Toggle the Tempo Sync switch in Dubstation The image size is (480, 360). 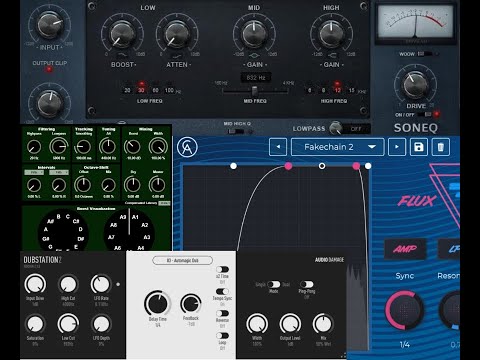(x=222, y=291)
